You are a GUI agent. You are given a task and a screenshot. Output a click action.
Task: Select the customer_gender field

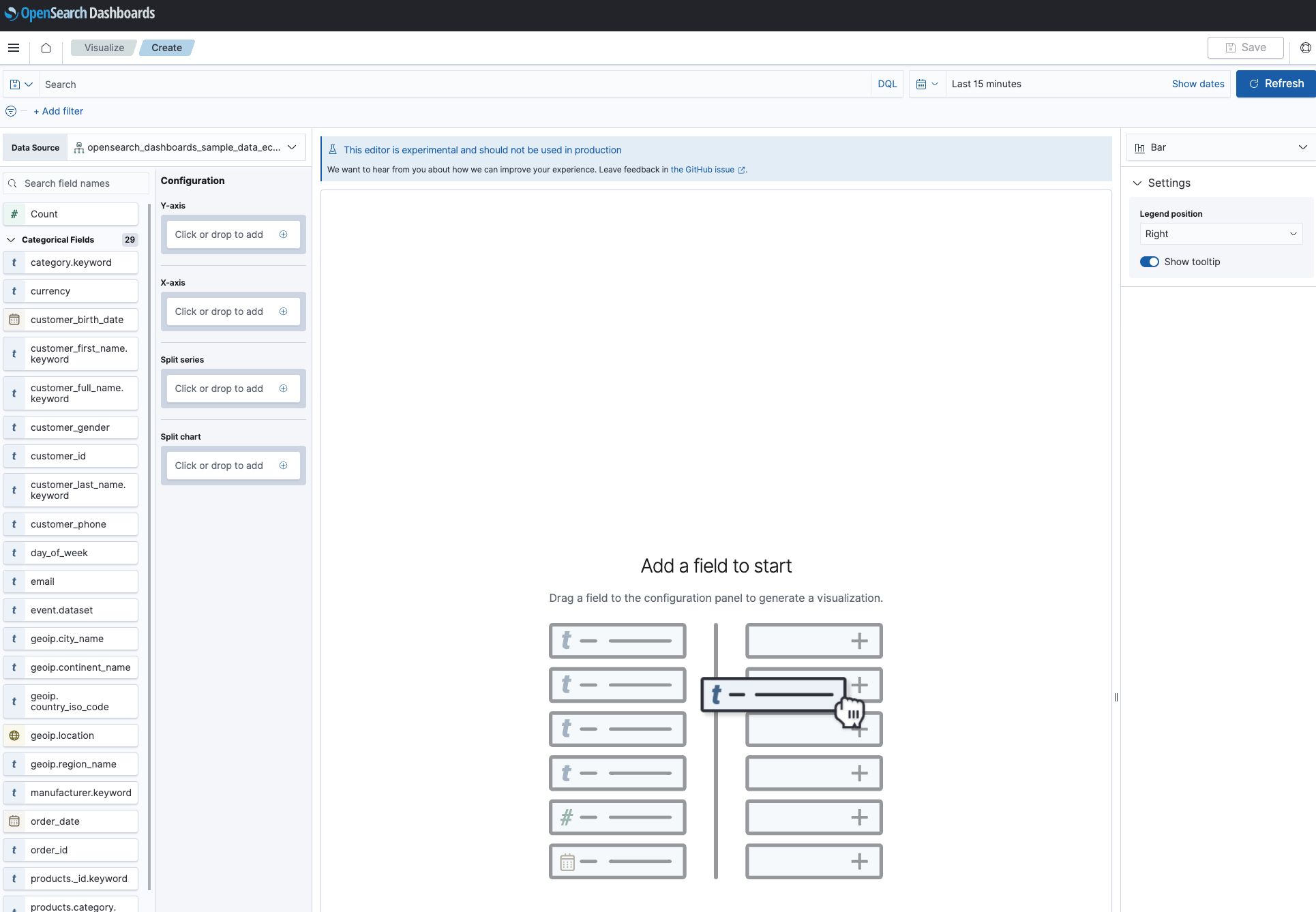coord(71,427)
